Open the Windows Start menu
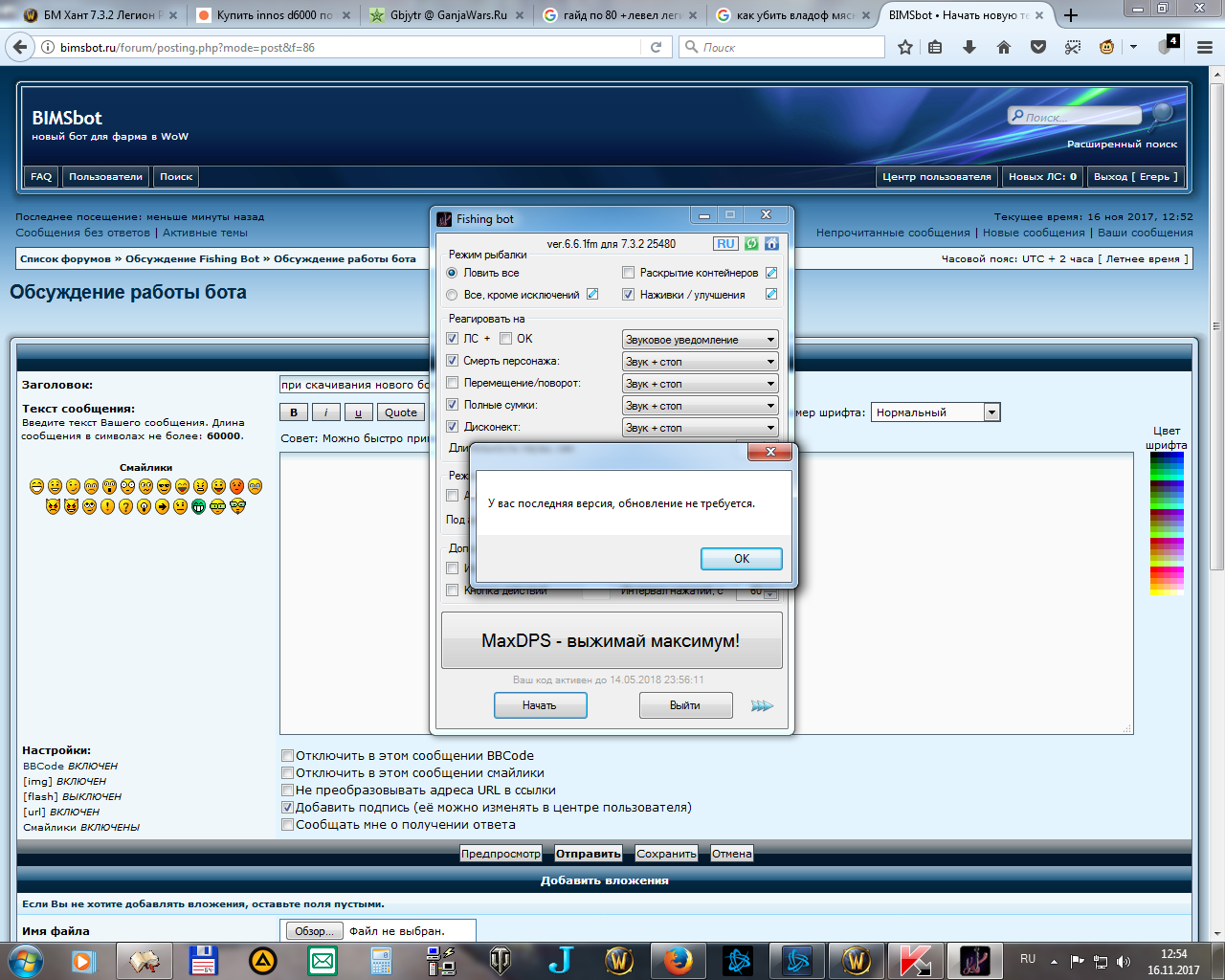Viewport: 1225px width, 980px height. pyautogui.click(x=26, y=960)
